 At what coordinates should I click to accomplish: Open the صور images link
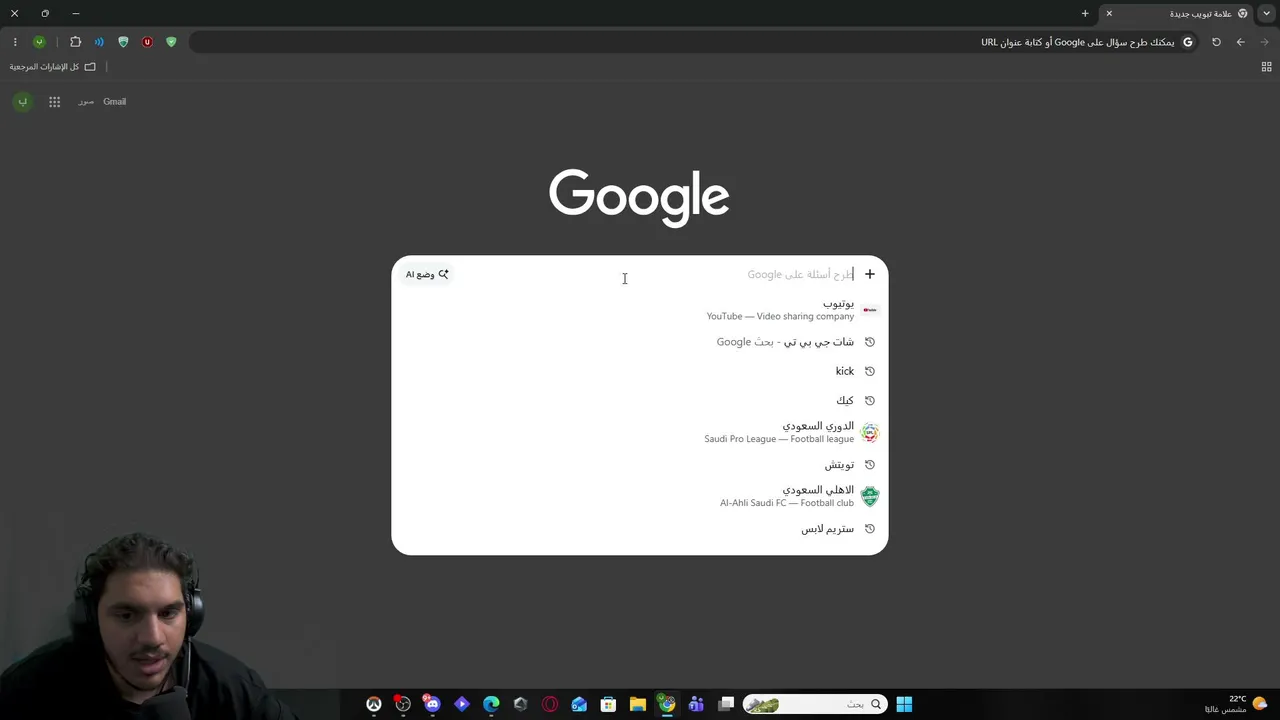pos(86,102)
